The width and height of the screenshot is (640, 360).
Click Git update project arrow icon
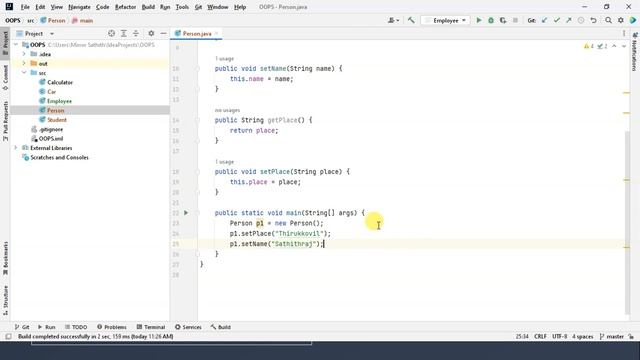click(x=544, y=20)
